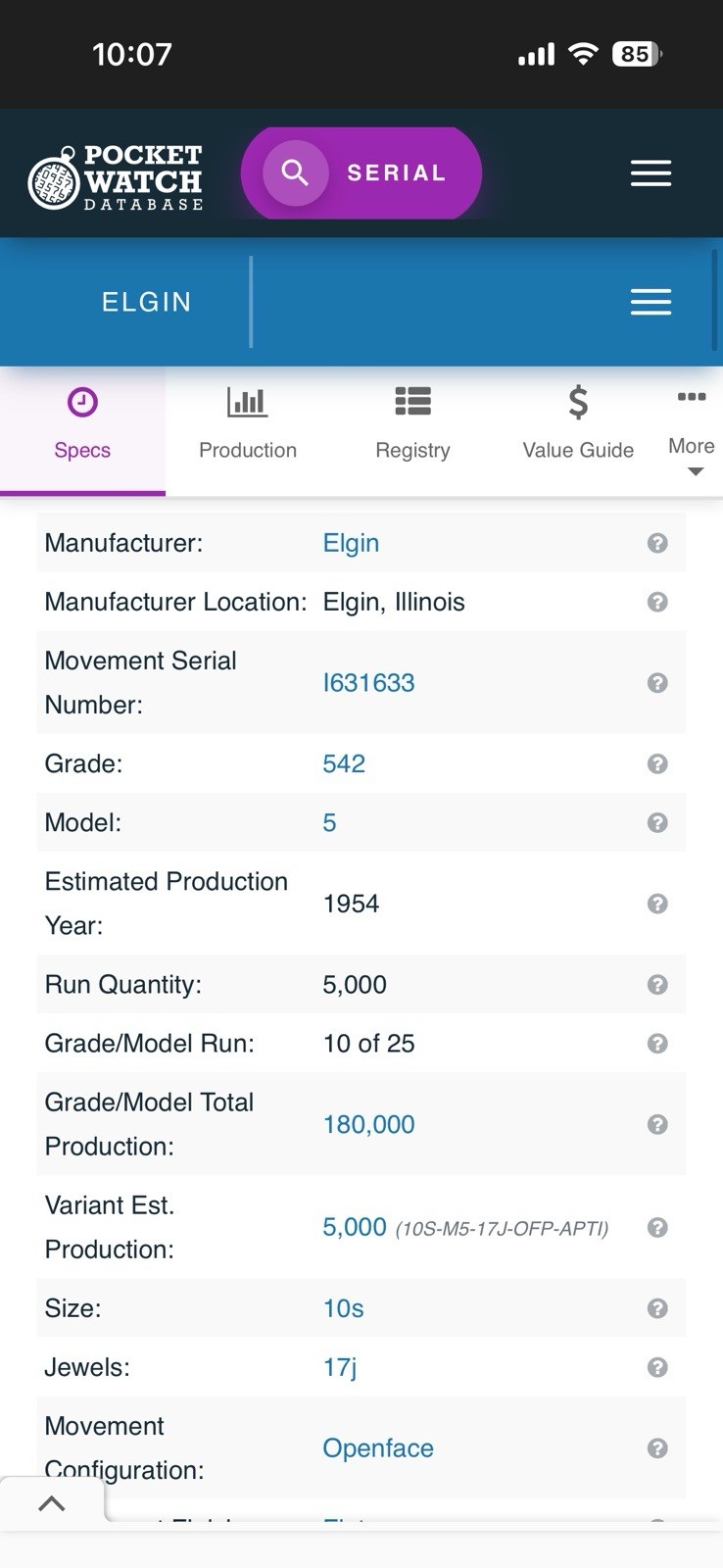Select the ELGIN section title
This screenshot has width=723, height=1568.
(x=147, y=302)
